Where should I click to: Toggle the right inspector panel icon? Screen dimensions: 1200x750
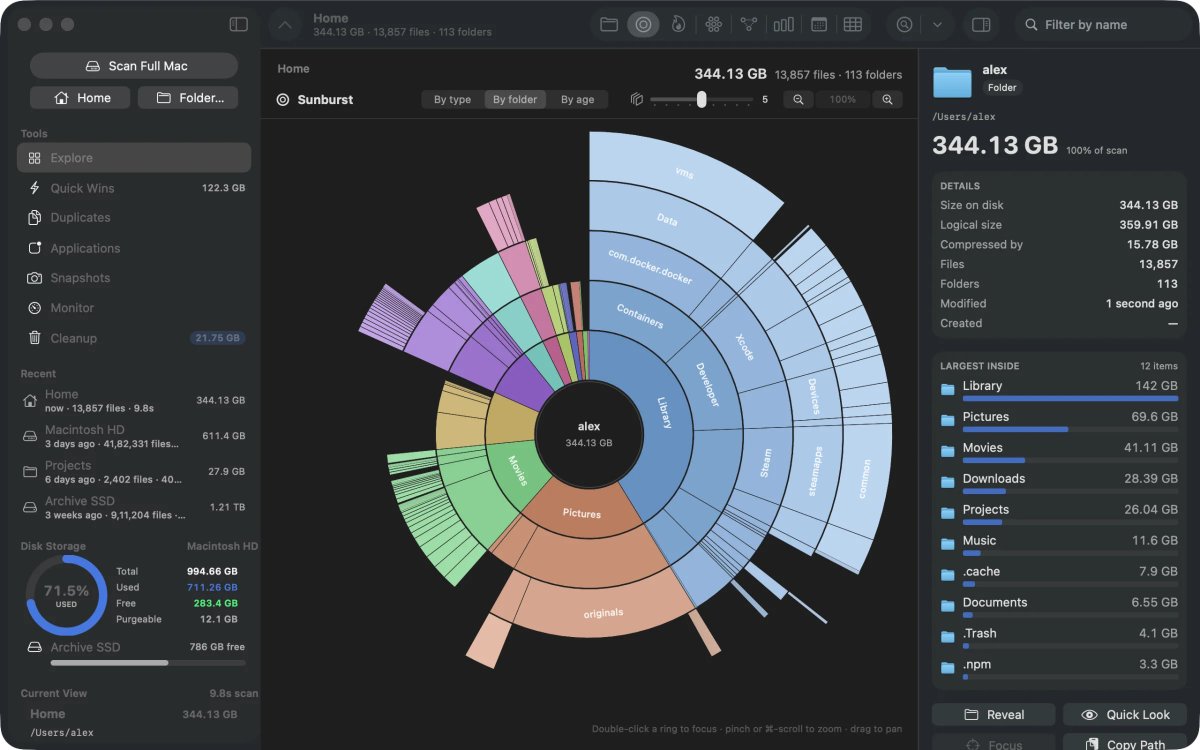(x=981, y=24)
